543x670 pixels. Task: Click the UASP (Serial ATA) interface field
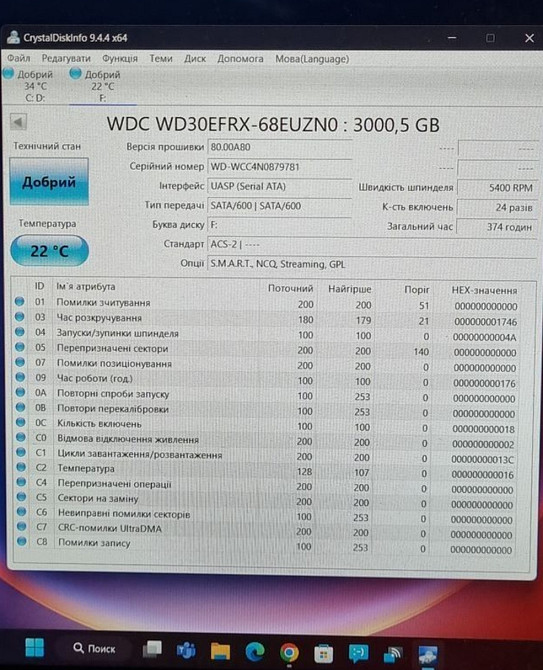280,187
